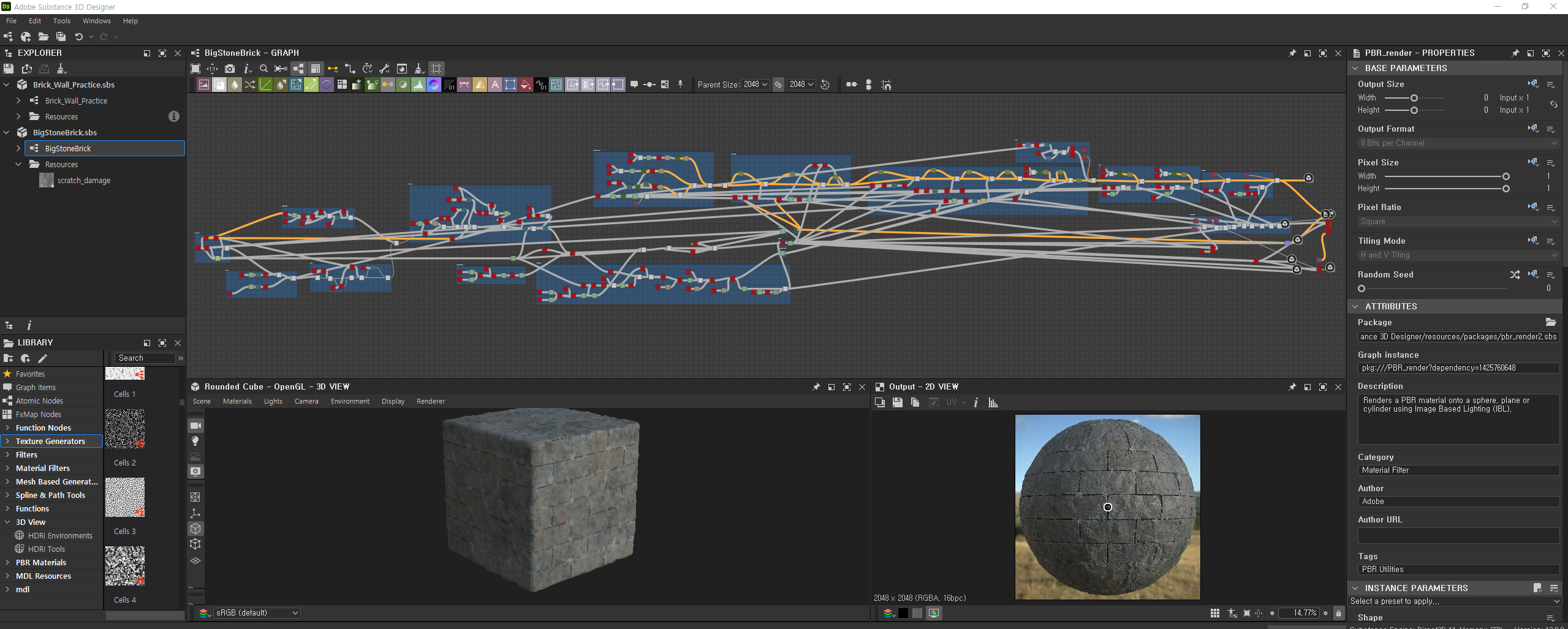The height and width of the screenshot is (629, 1568).
Task: Take a graph screenshot with the camera icon
Action: tap(230, 69)
